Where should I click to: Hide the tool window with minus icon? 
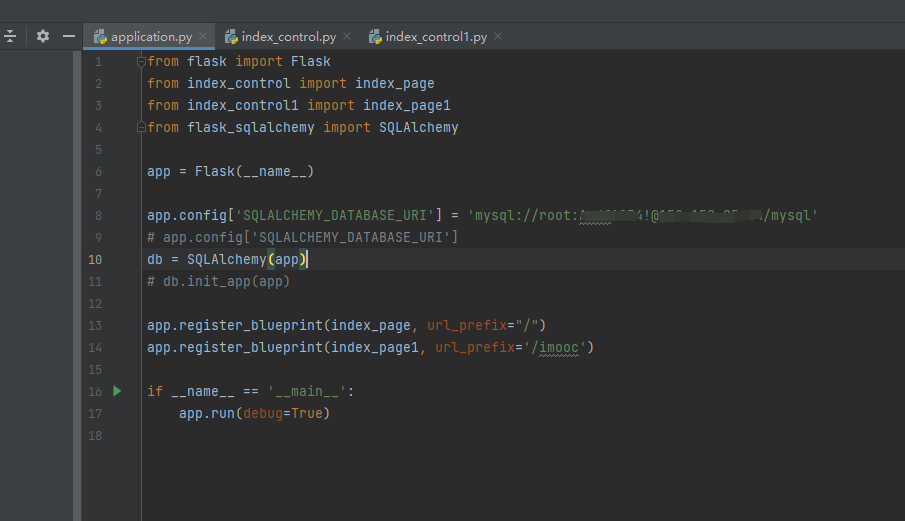[x=69, y=36]
